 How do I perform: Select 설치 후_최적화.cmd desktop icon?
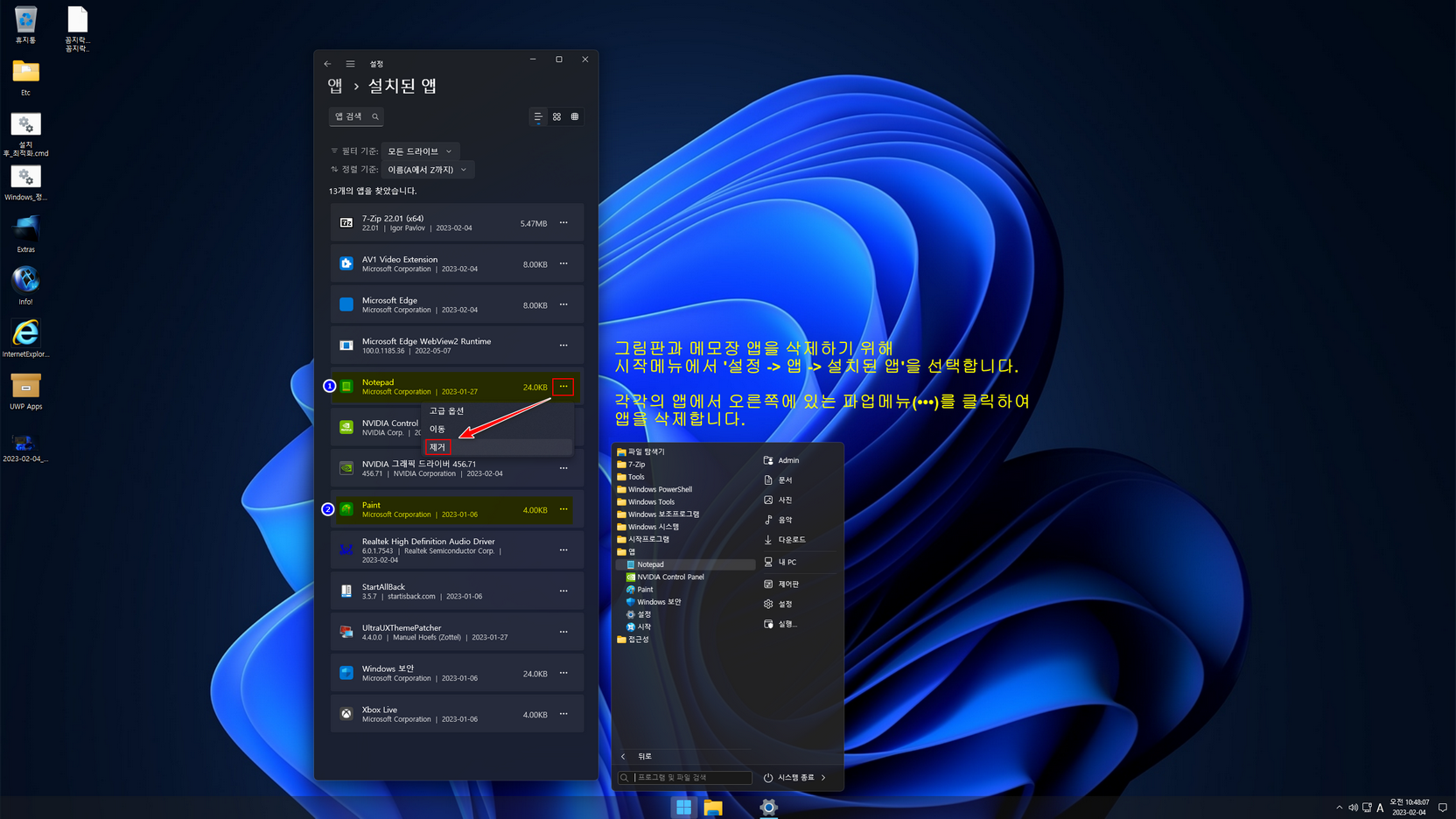pos(25,135)
